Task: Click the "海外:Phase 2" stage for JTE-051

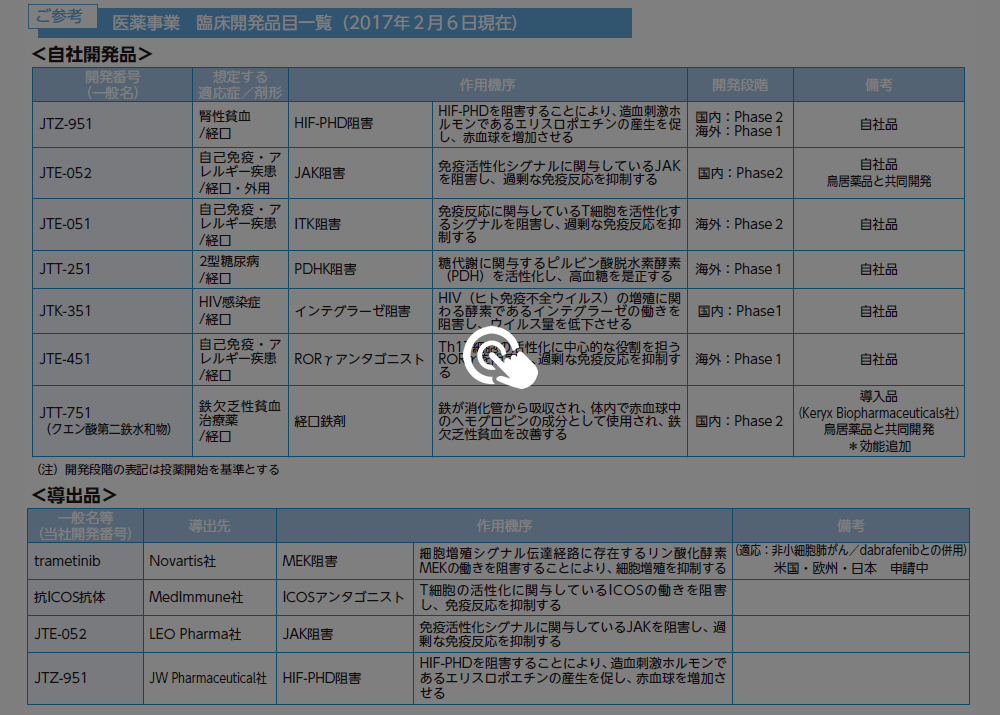Action: [739, 225]
